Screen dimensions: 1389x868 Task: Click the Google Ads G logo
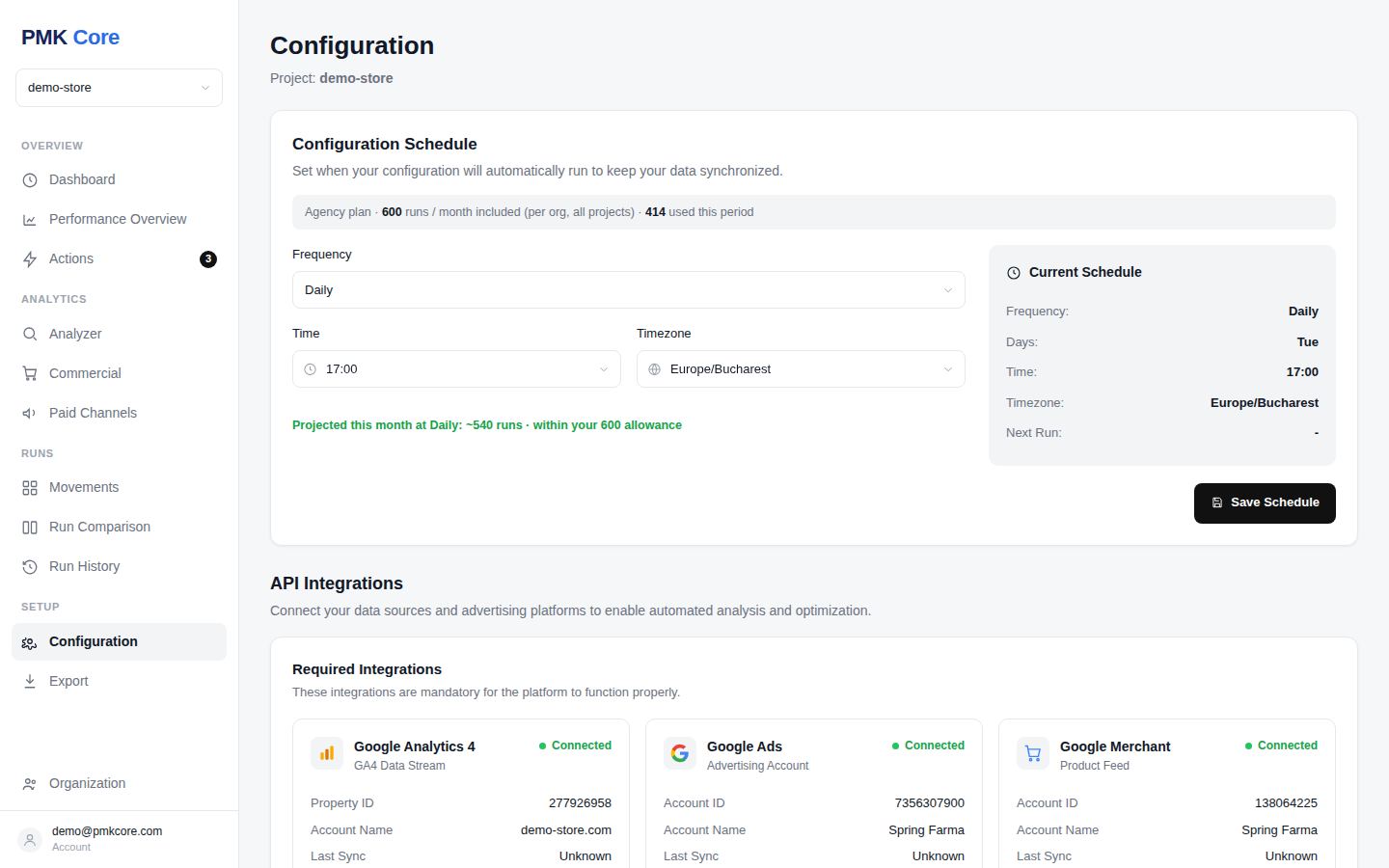pos(680,753)
